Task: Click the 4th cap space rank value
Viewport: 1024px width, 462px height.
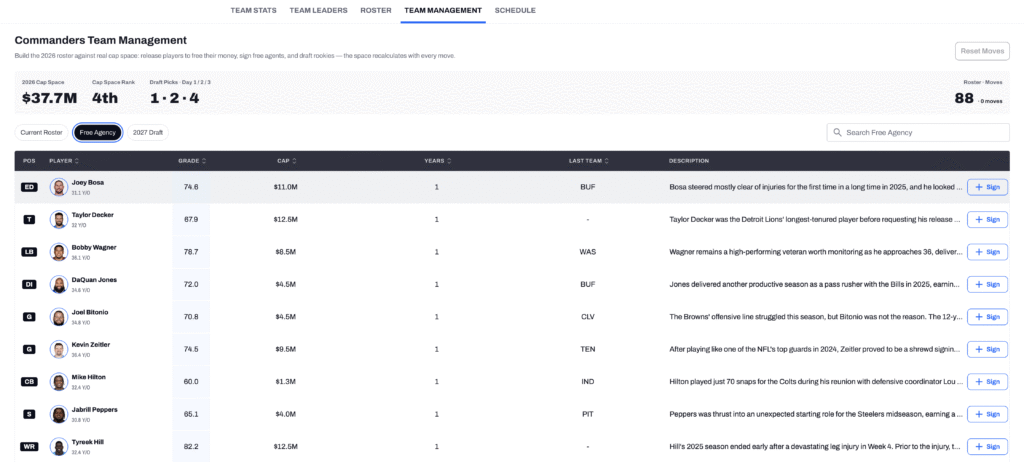Action: (105, 99)
